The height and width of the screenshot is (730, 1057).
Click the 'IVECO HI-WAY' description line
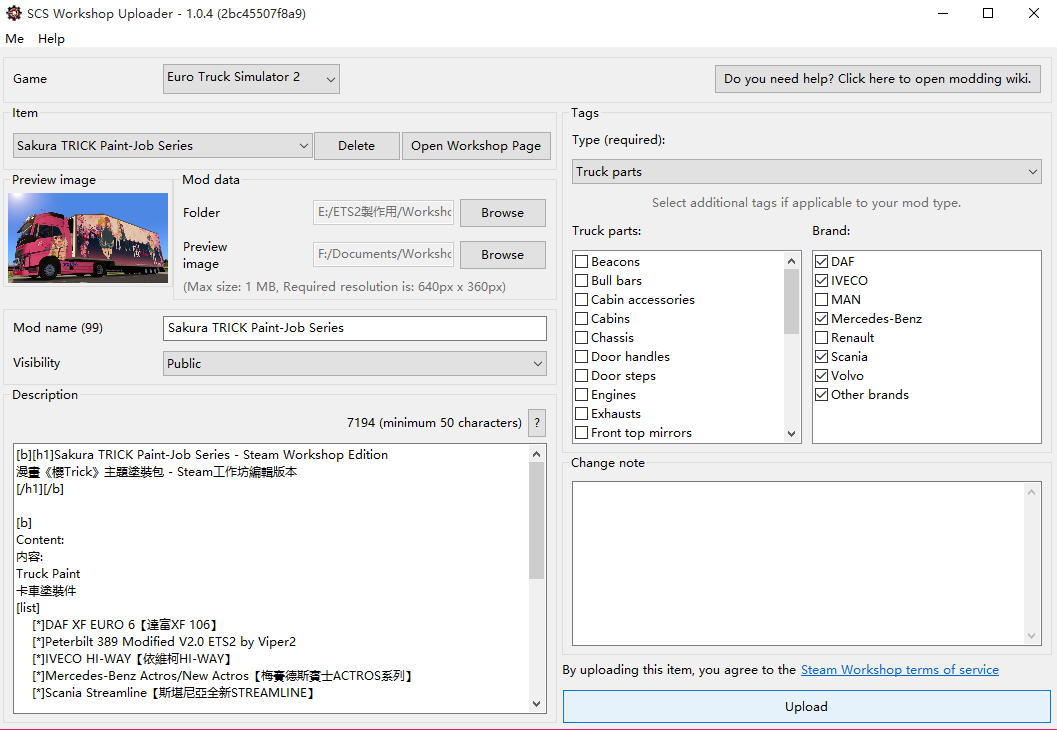[133, 659]
